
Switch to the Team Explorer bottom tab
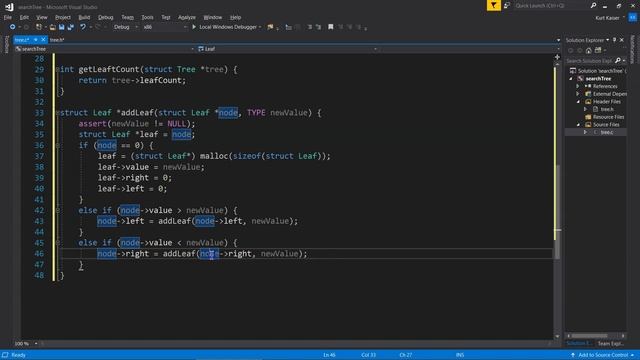click(x=611, y=344)
